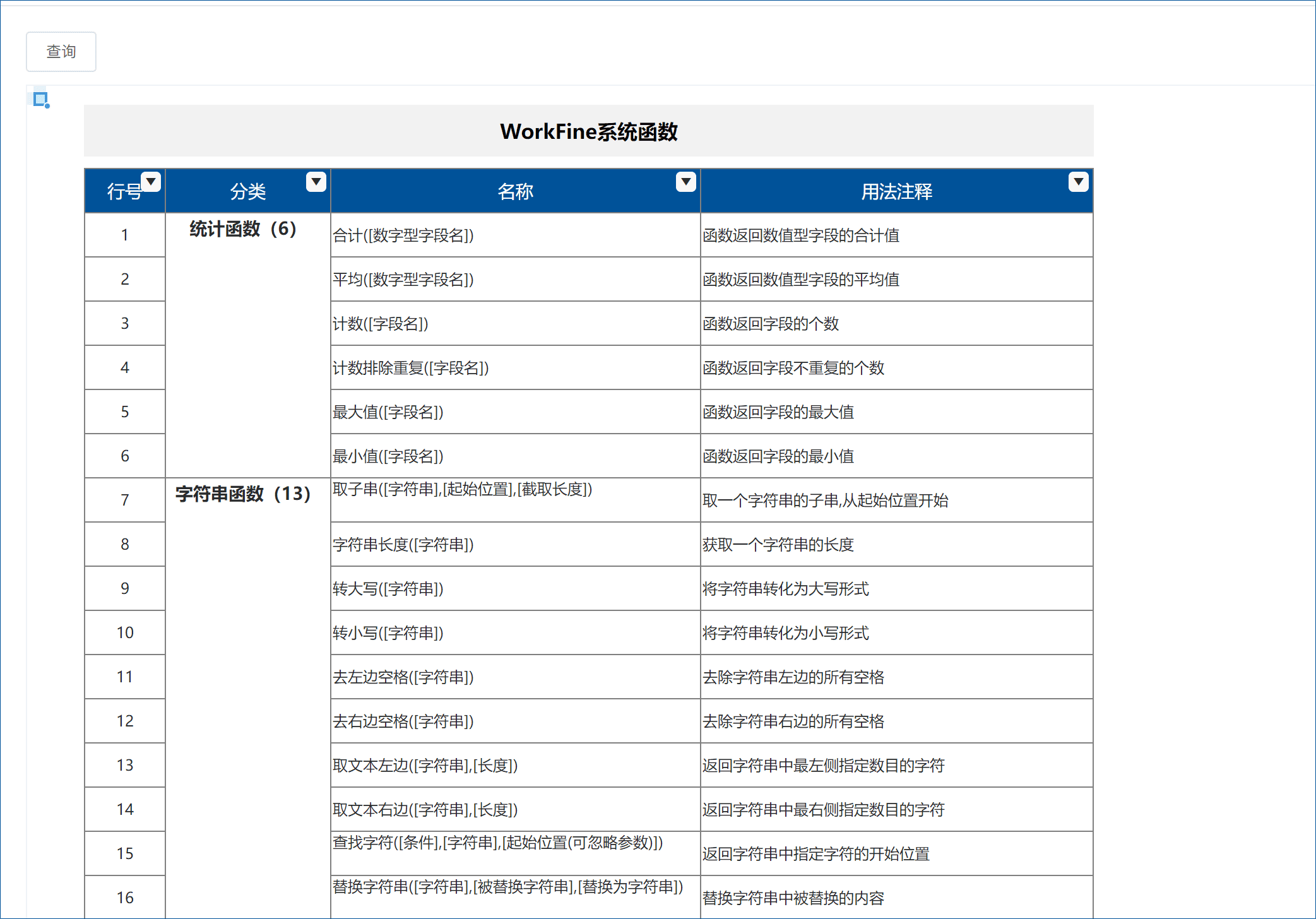Select row number 14 cell

click(x=125, y=810)
